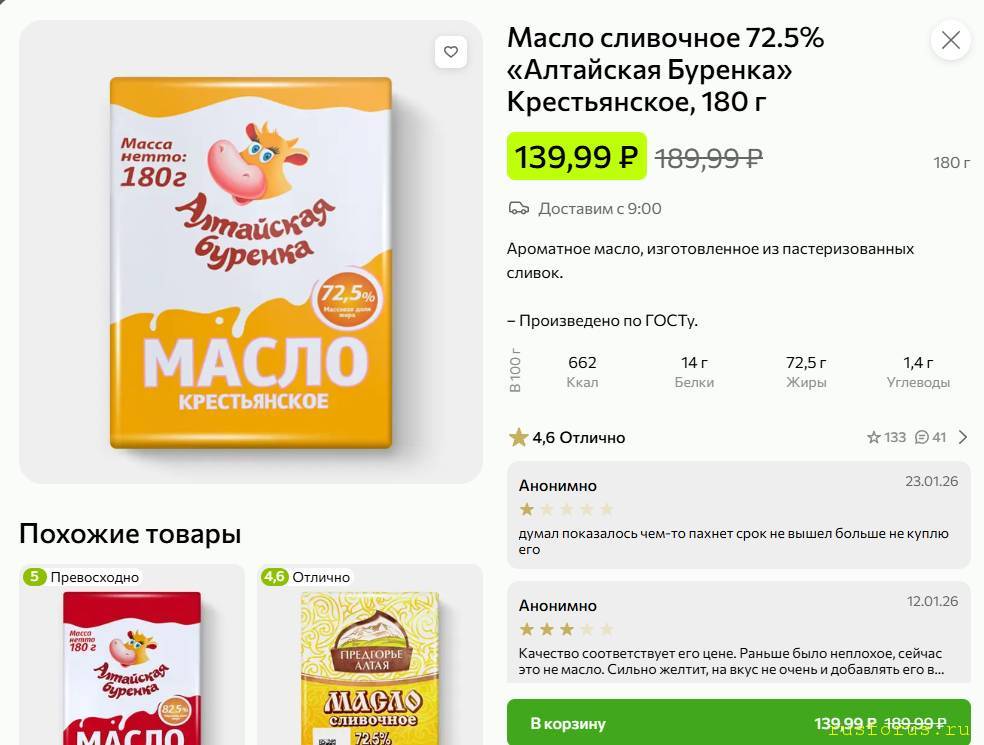
Task: Expand the truncated review dated 12.01.26
Action: tap(738, 662)
